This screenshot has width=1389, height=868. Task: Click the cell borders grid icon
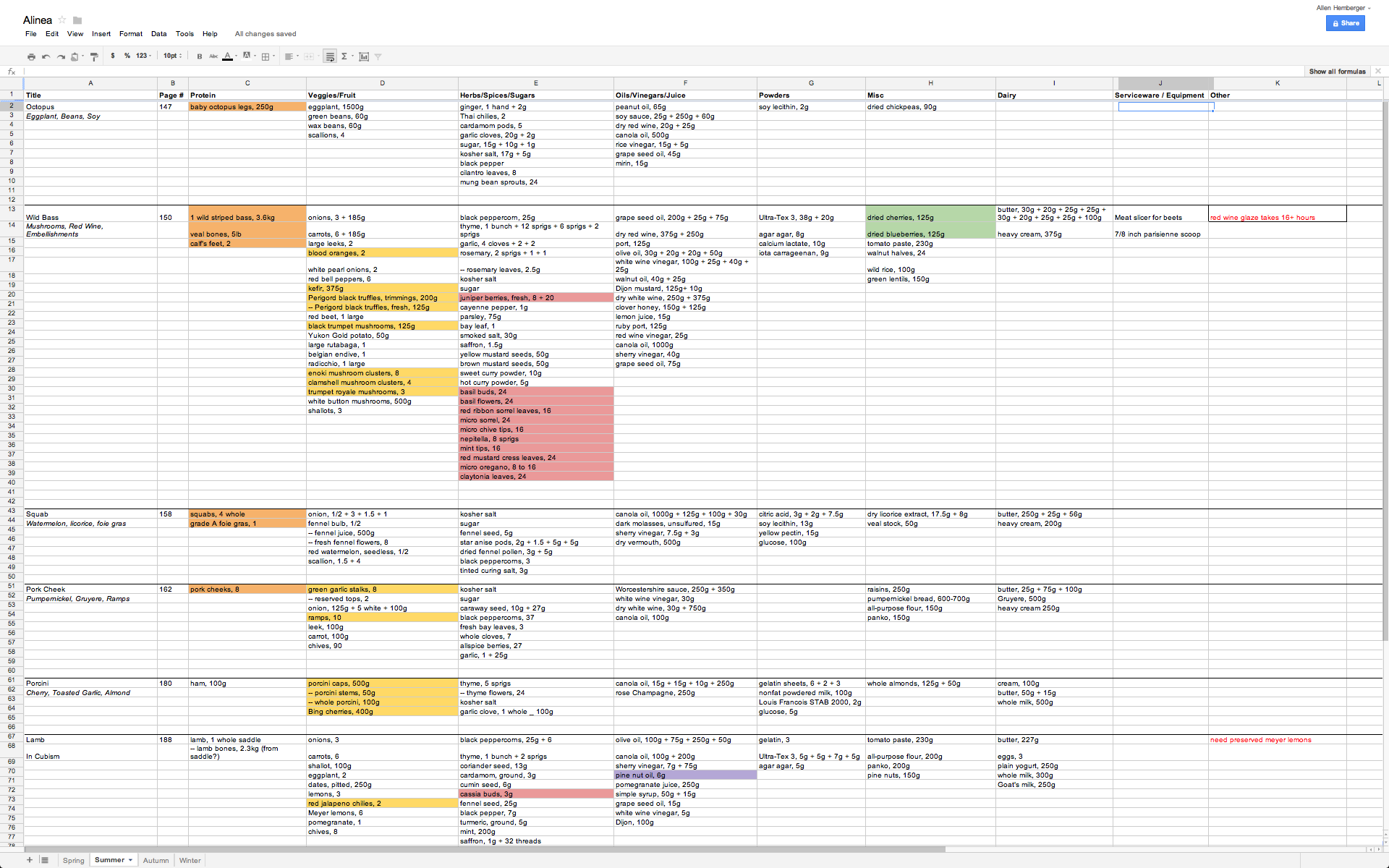pyautogui.click(x=266, y=56)
